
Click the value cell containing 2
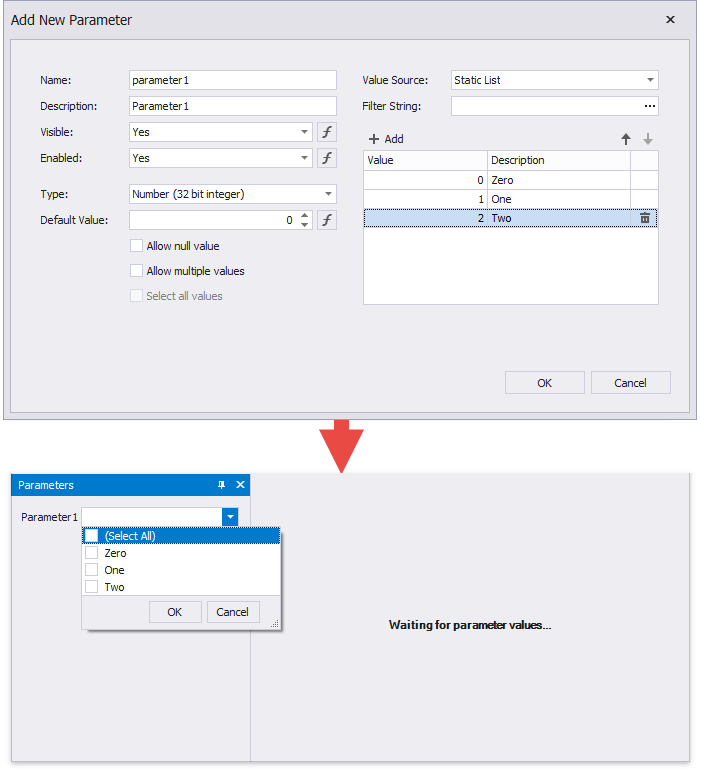tap(425, 218)
